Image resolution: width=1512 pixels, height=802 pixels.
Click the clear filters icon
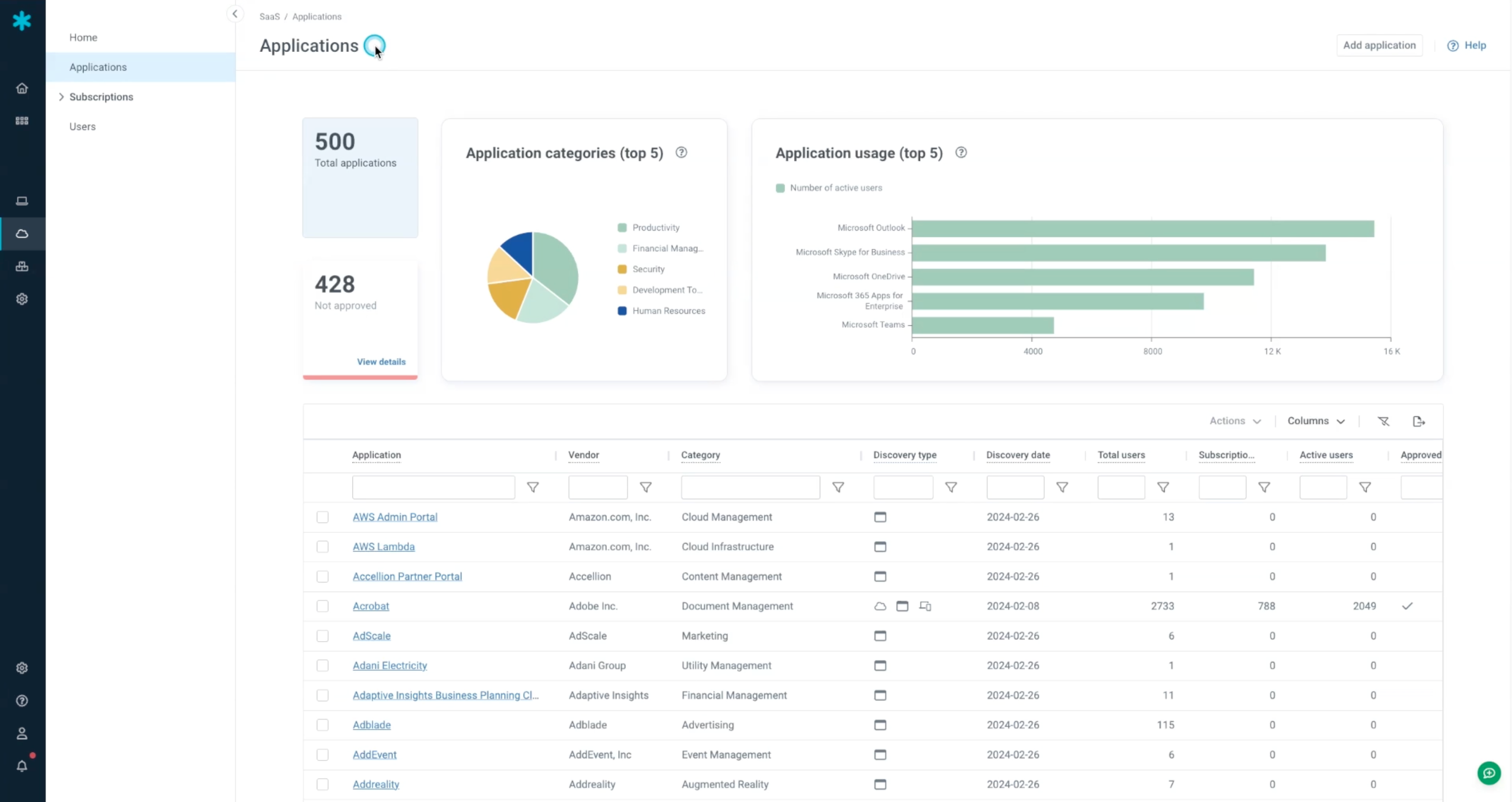pos(1383,422)
